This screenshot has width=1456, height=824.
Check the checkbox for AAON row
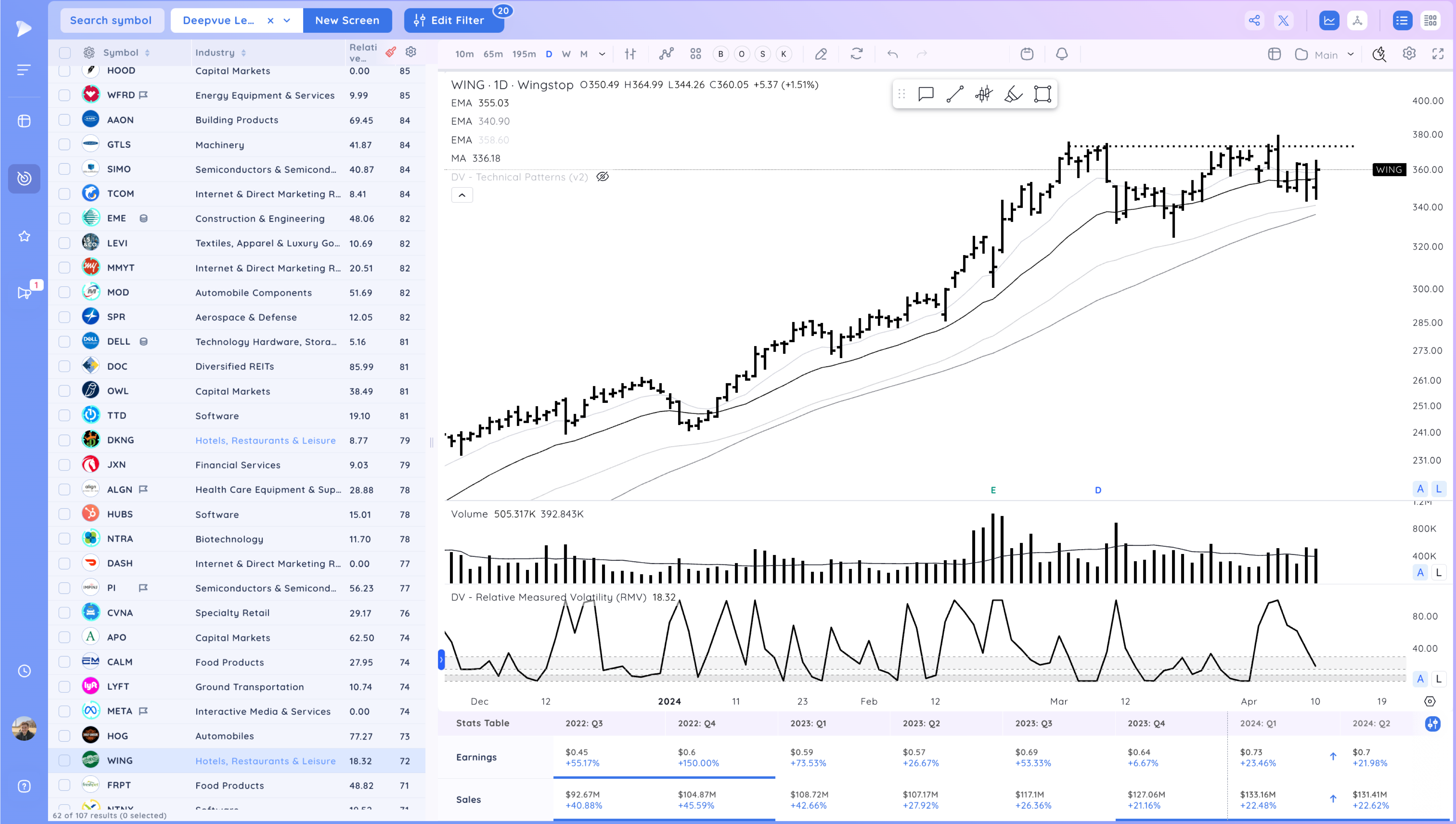64,120
